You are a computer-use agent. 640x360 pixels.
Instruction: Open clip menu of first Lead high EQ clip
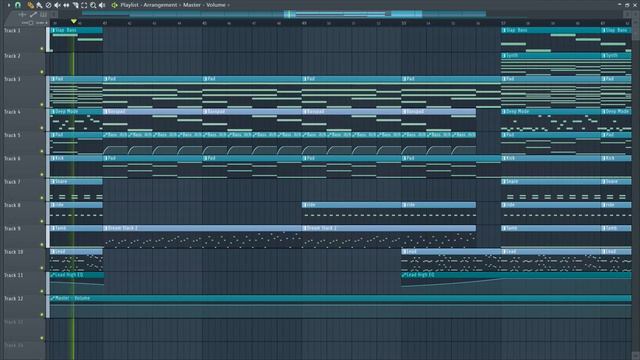tap(52, 275)
